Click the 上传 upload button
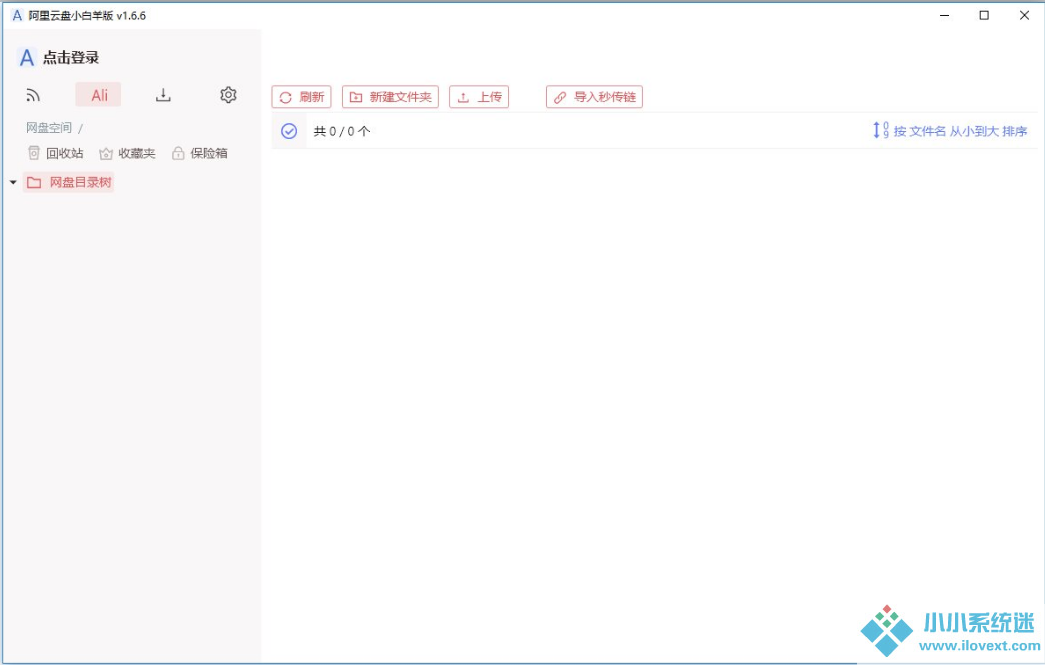1045x665 pixels. pos(479,97)
